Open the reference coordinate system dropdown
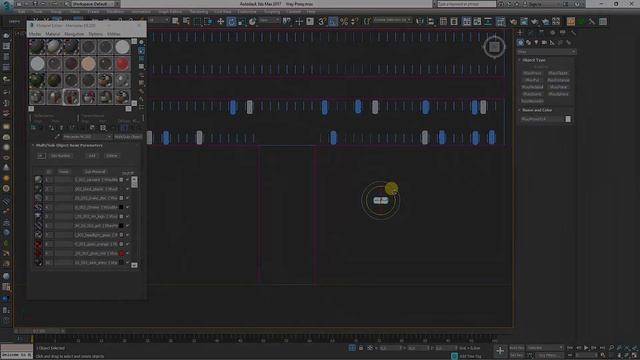The width and height of the screenshot is (640, 360). (268, 20)
